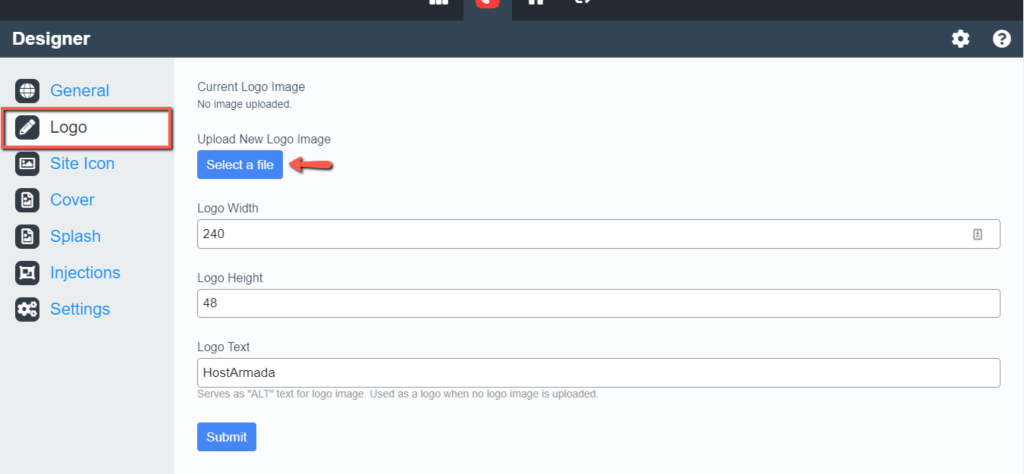1024x474 pixels.
Task: Click the "Current Logo Image" label
Action: click(x=251, y=86)
